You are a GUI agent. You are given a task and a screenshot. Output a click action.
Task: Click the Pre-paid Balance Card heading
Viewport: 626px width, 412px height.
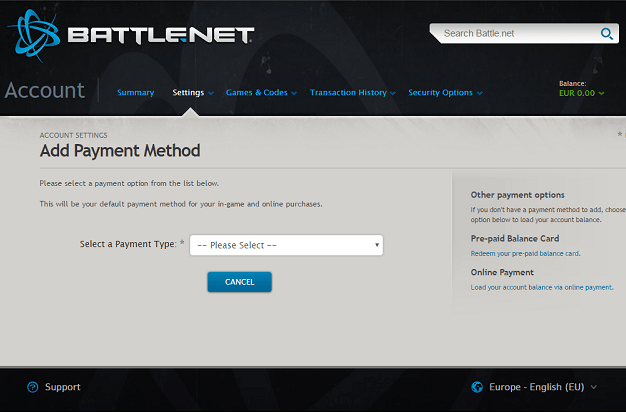[515, 238]
